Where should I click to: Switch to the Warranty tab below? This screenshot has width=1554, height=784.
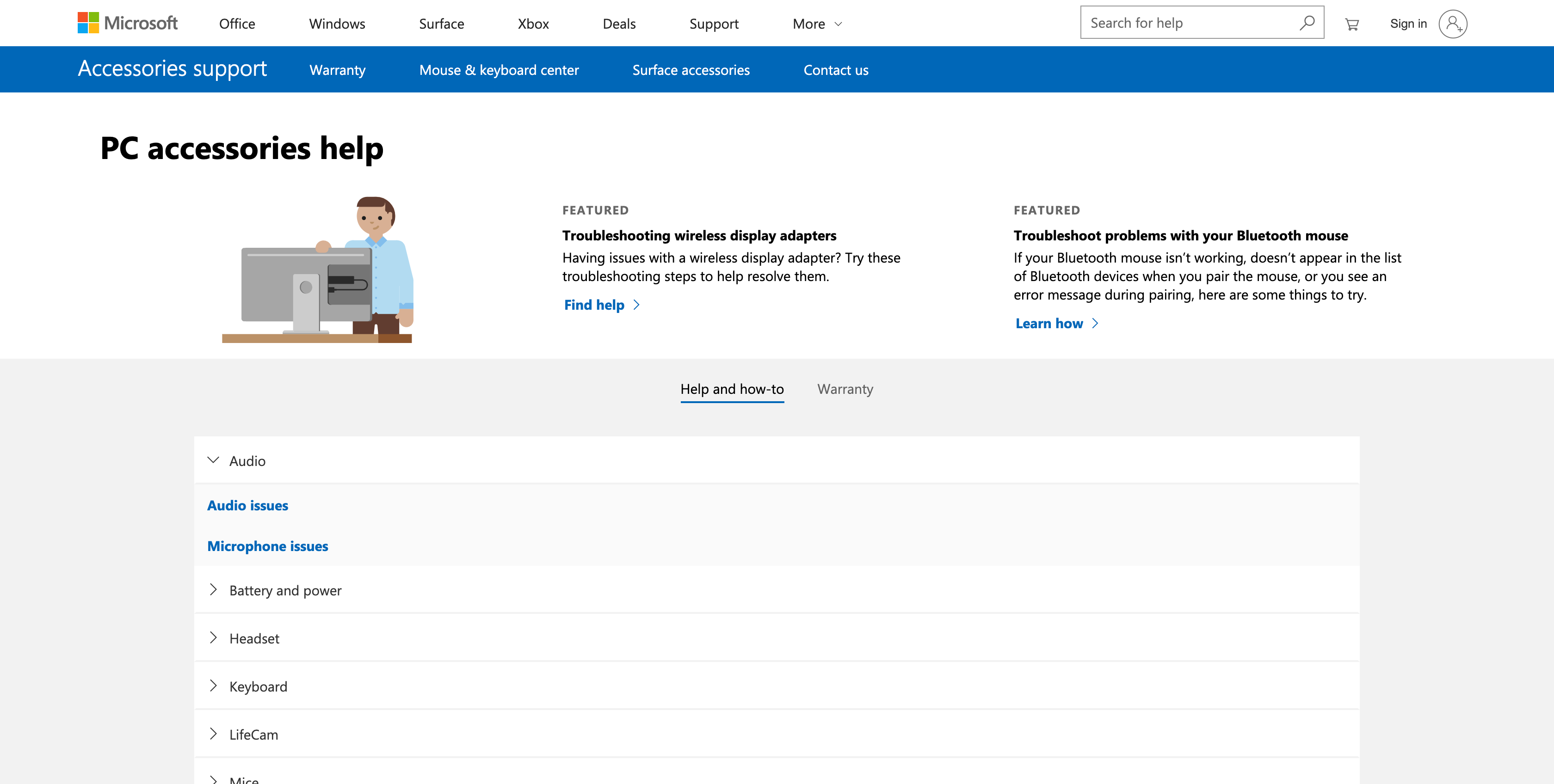click(845, 389)
